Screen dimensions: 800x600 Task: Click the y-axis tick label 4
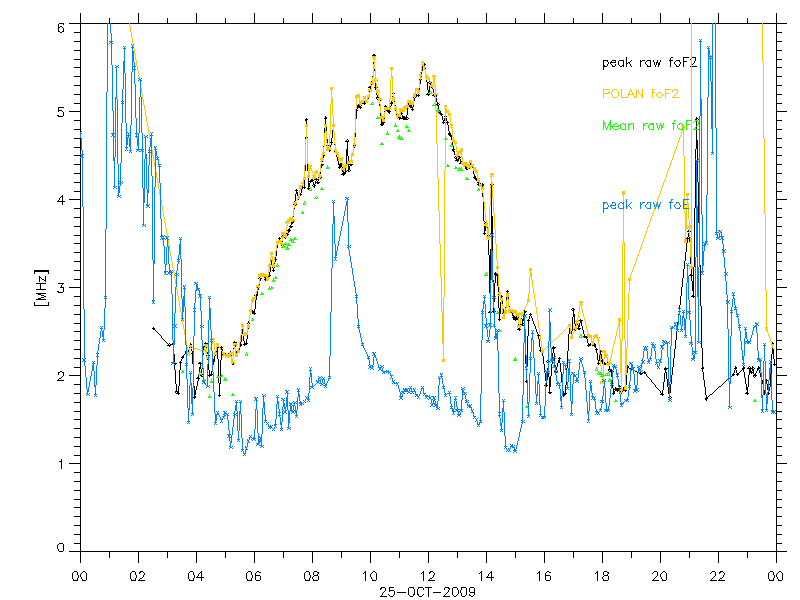(62, 200)
